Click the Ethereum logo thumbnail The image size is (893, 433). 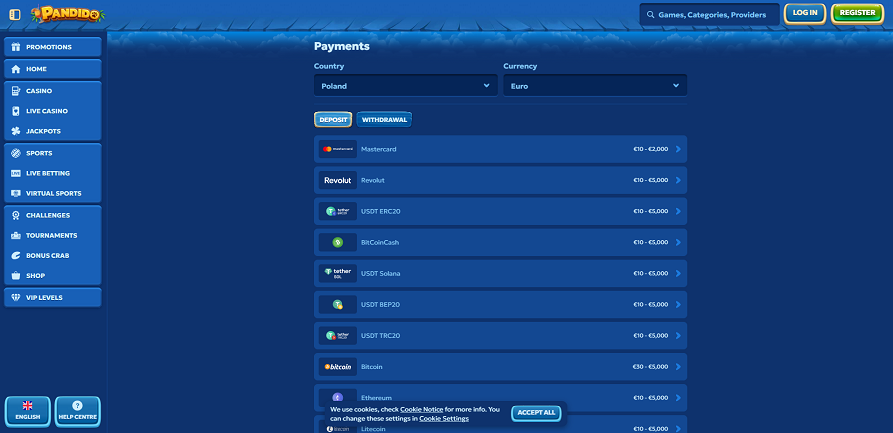click(x=338, y=397)
